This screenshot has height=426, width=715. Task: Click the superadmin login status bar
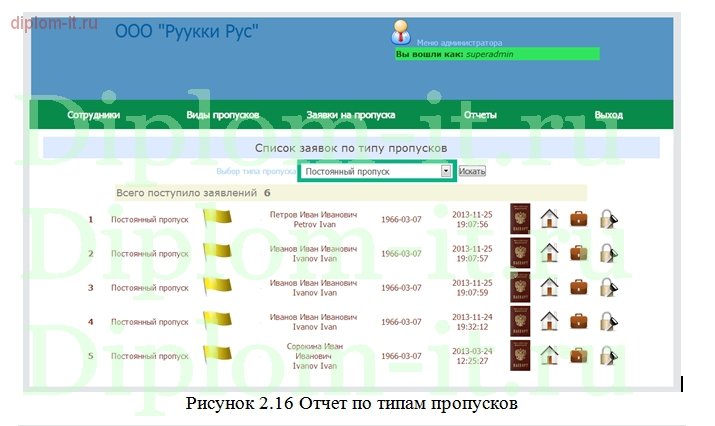(497, 54)
